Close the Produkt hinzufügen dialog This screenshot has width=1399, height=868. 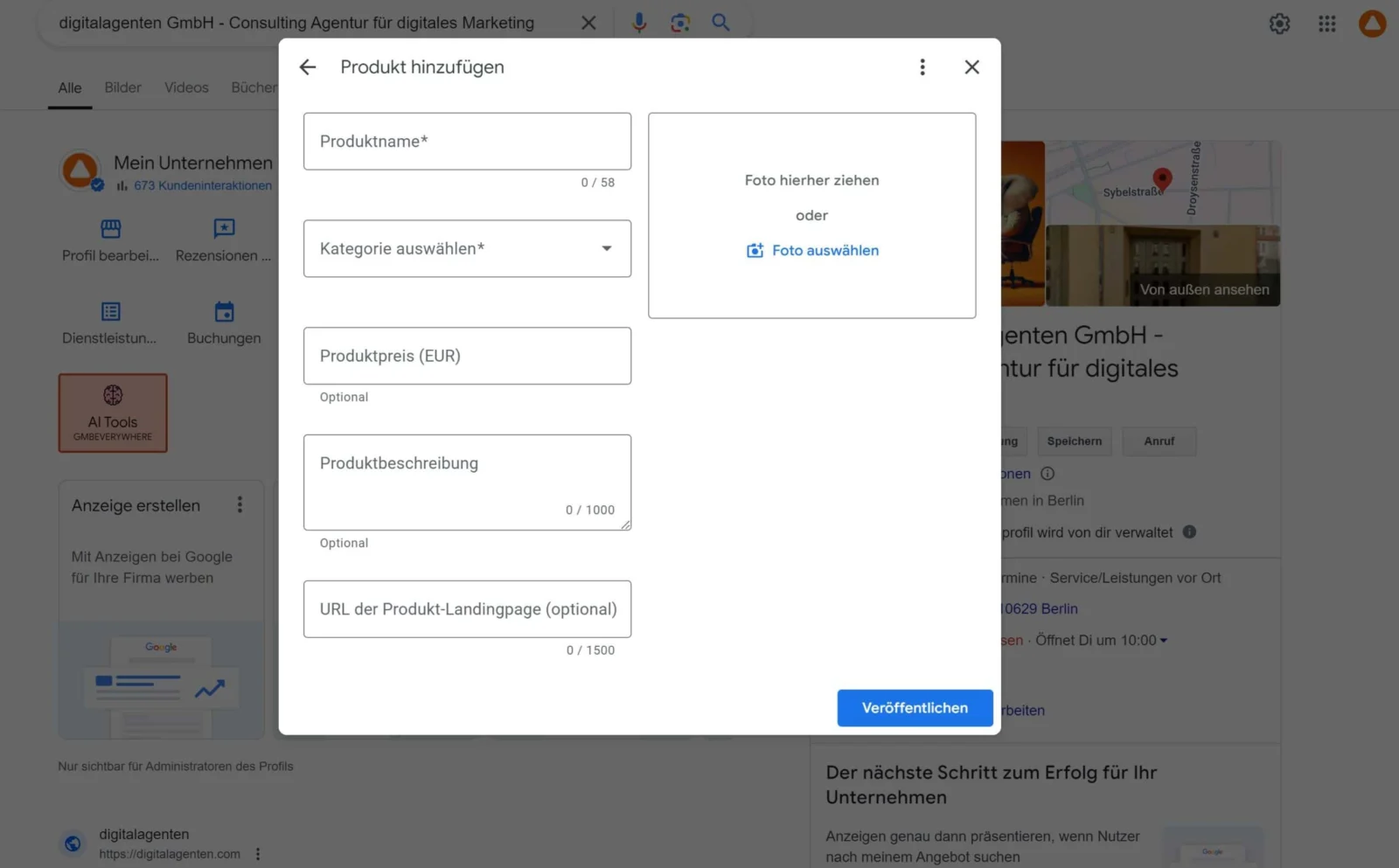(x=971, y=67)
